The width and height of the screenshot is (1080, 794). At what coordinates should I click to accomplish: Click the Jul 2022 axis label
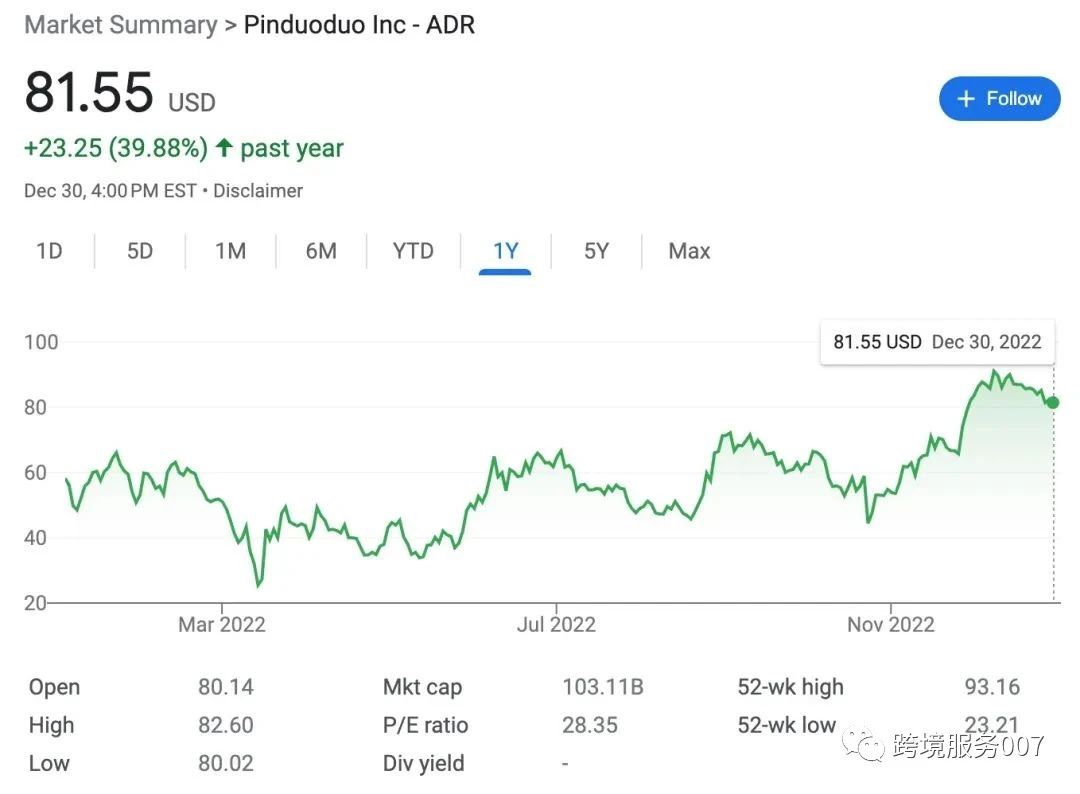click(x=556, y=625)
